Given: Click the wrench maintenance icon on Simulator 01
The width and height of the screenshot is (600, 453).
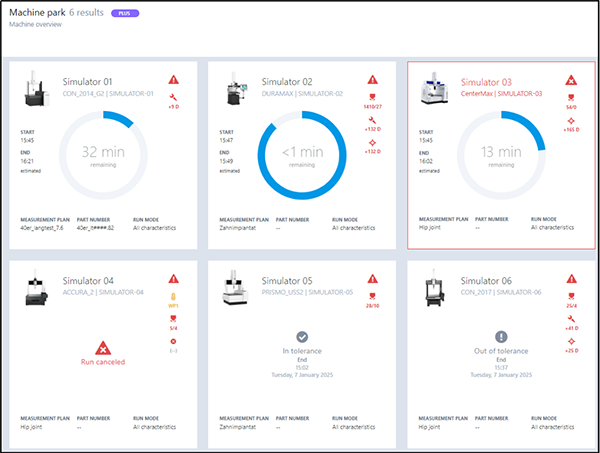Looking at the screenshot, I should [x=173, y=96].
